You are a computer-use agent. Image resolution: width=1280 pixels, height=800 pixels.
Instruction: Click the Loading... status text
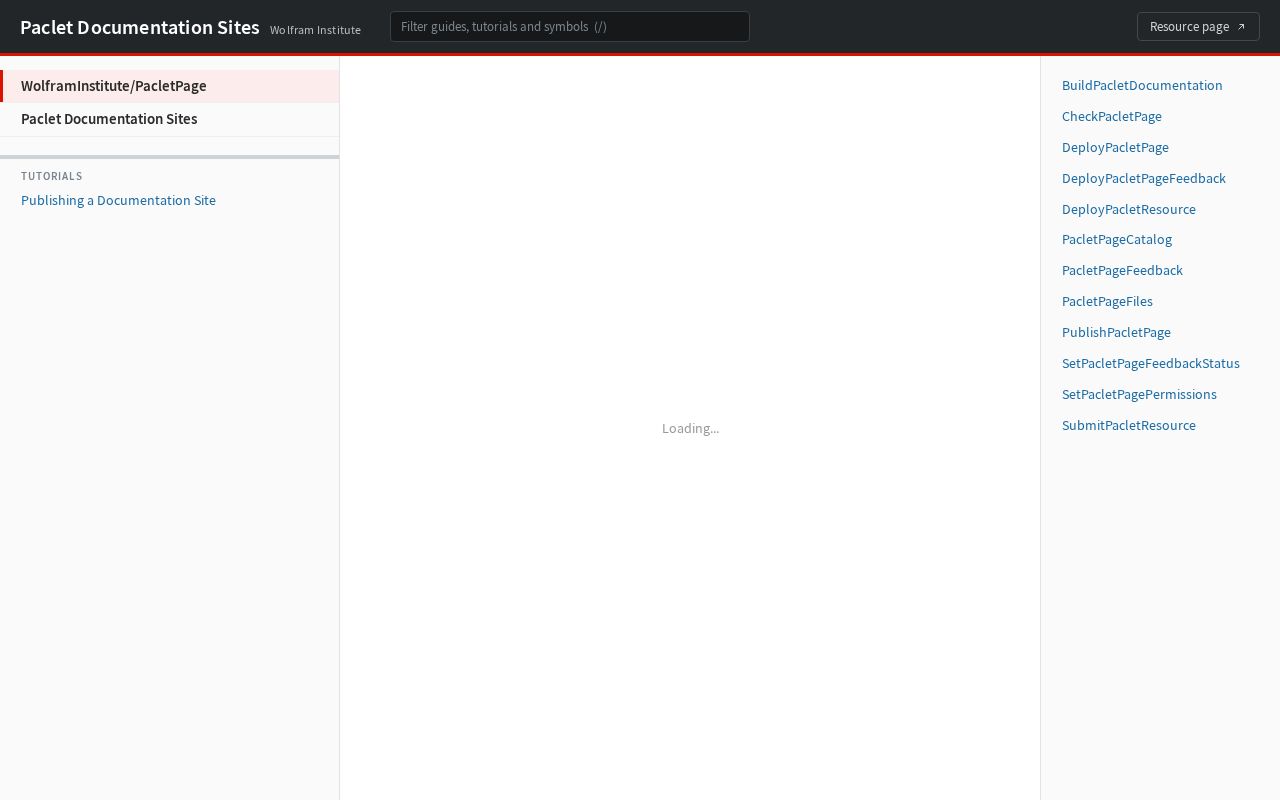click(x=690, y=428)
